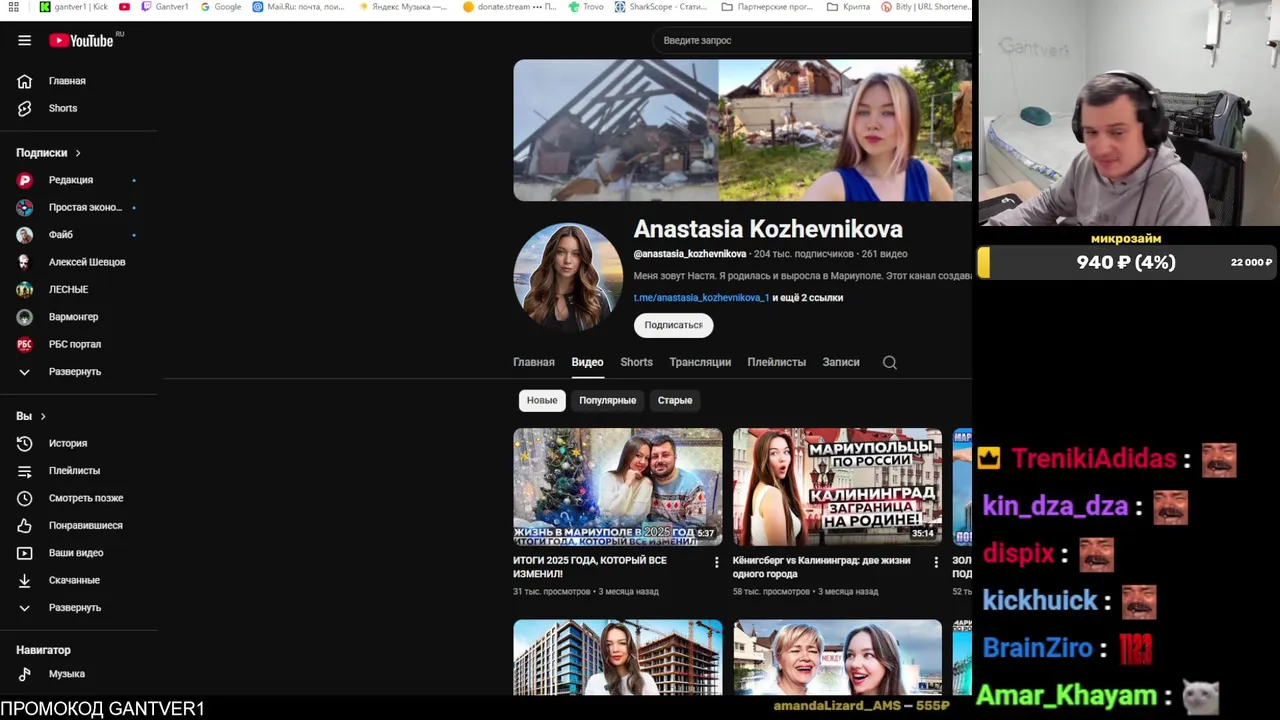This screenshot has width=1280, height=720.
Task: Open the browser apps grid icon
Action: [x=14, y=7]
